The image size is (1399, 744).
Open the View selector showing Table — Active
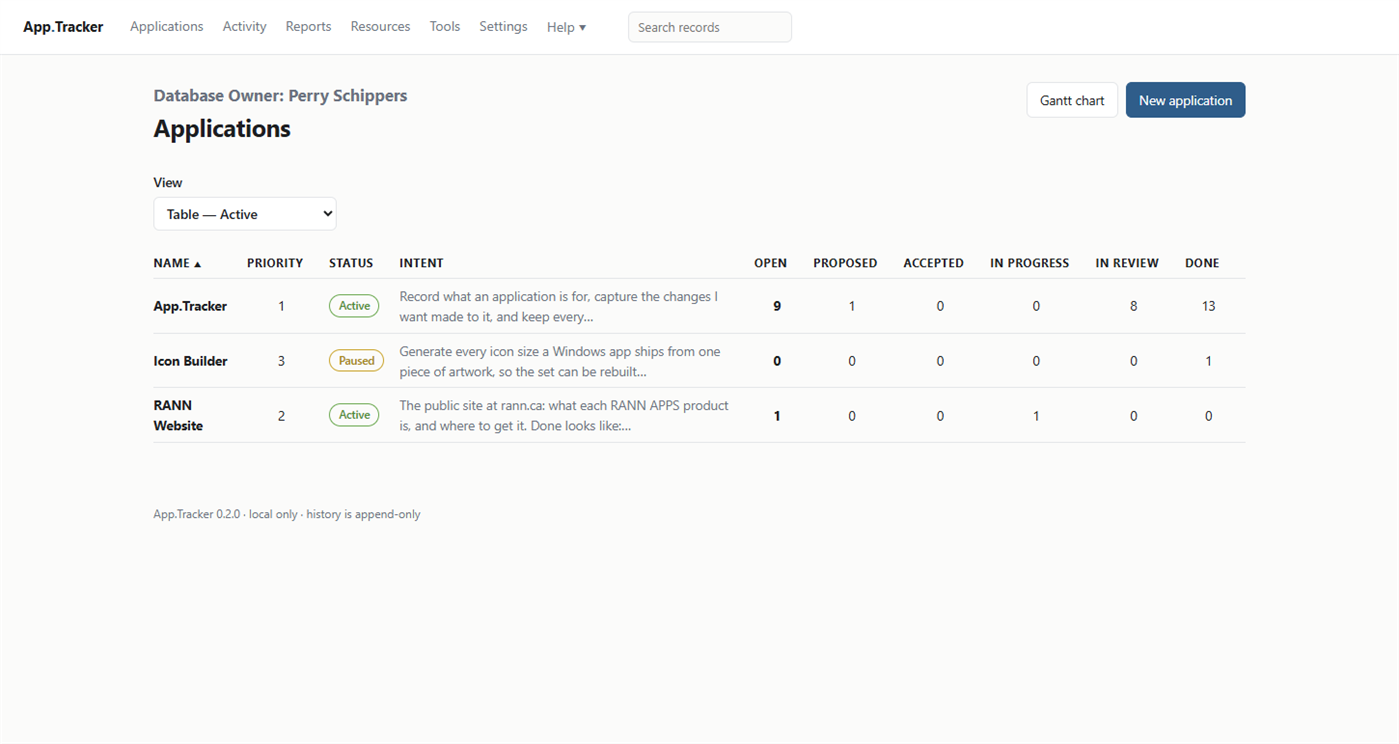(x=245, y=214)
